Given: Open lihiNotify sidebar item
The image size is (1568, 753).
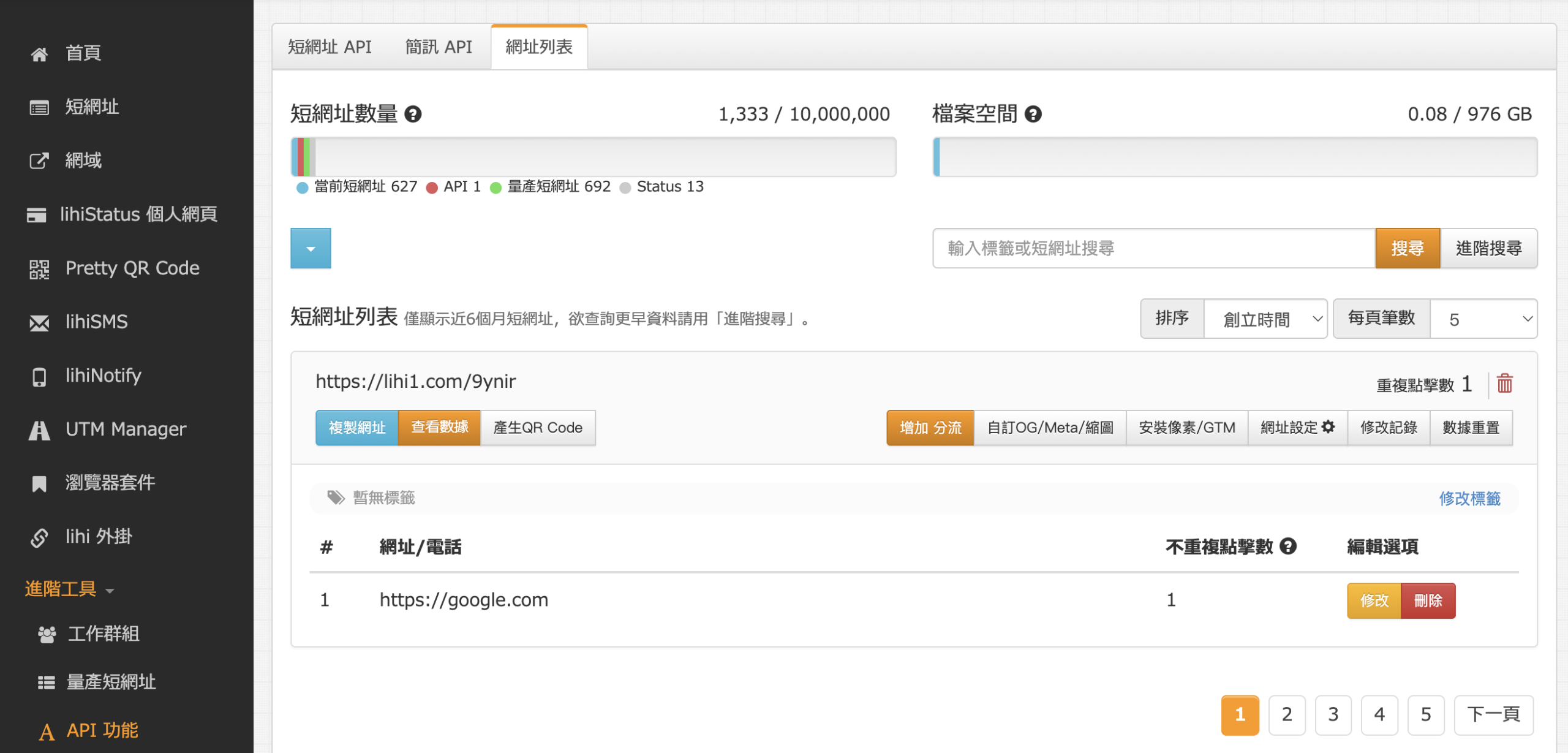Looking at the screenshot, I should point(103,376).
